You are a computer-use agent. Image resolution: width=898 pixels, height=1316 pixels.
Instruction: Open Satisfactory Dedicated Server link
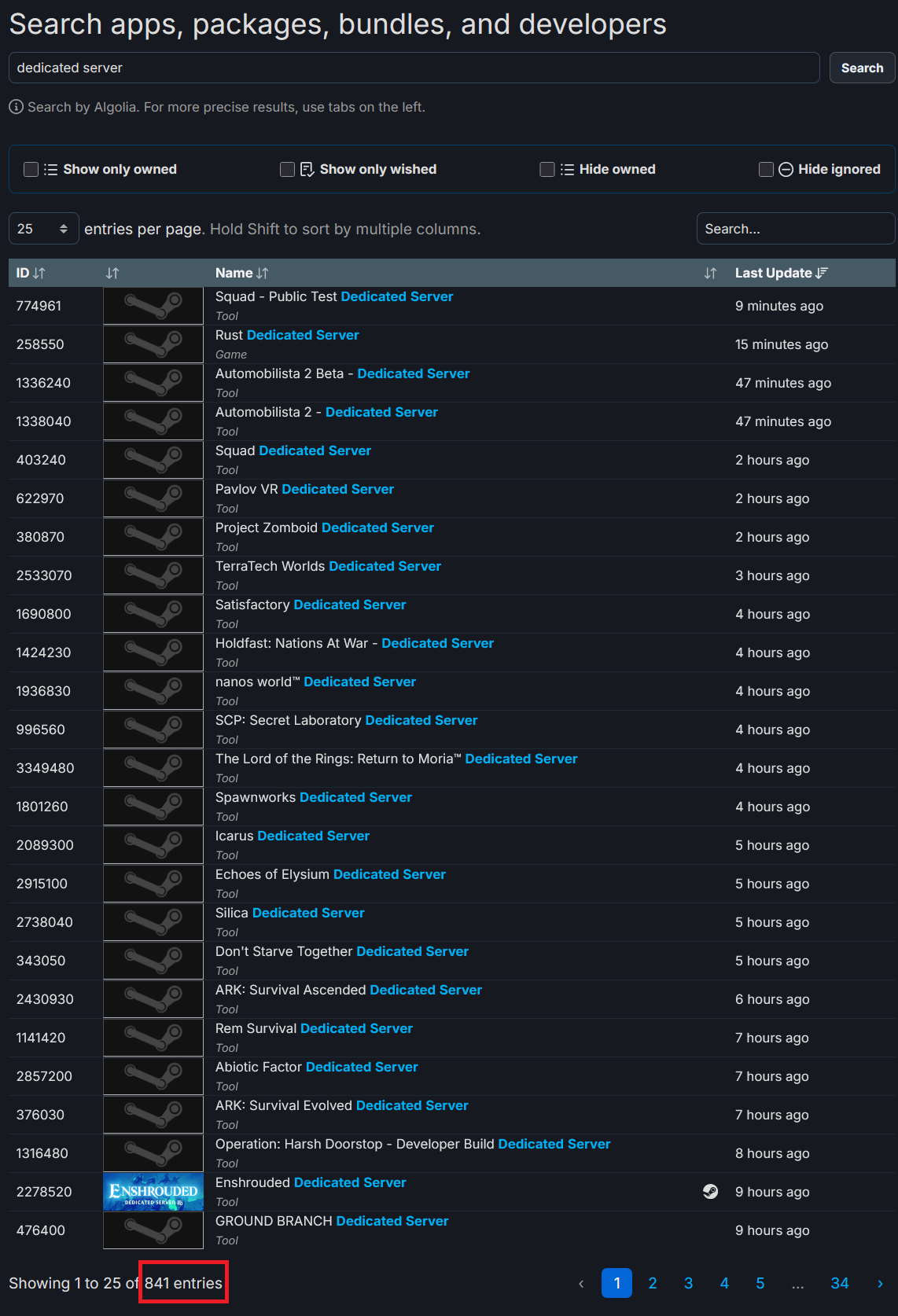pyautogui.click(x=311, y=605)
